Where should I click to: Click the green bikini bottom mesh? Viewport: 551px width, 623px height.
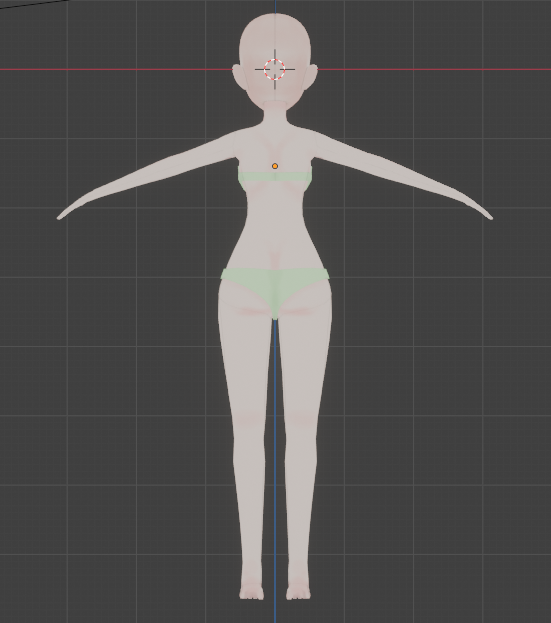[x=275, y=286]
